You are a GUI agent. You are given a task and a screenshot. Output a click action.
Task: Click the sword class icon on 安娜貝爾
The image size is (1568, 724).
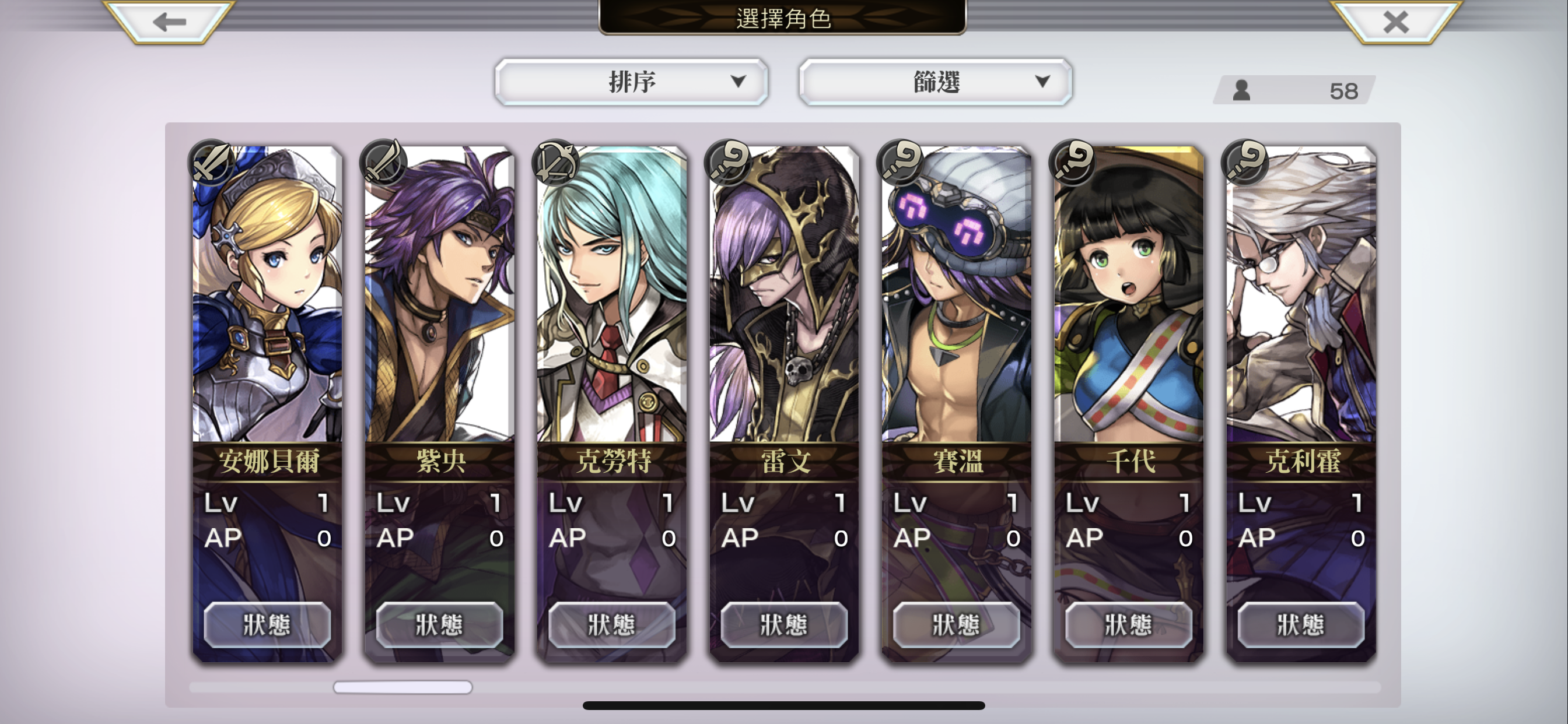[211, 162]
